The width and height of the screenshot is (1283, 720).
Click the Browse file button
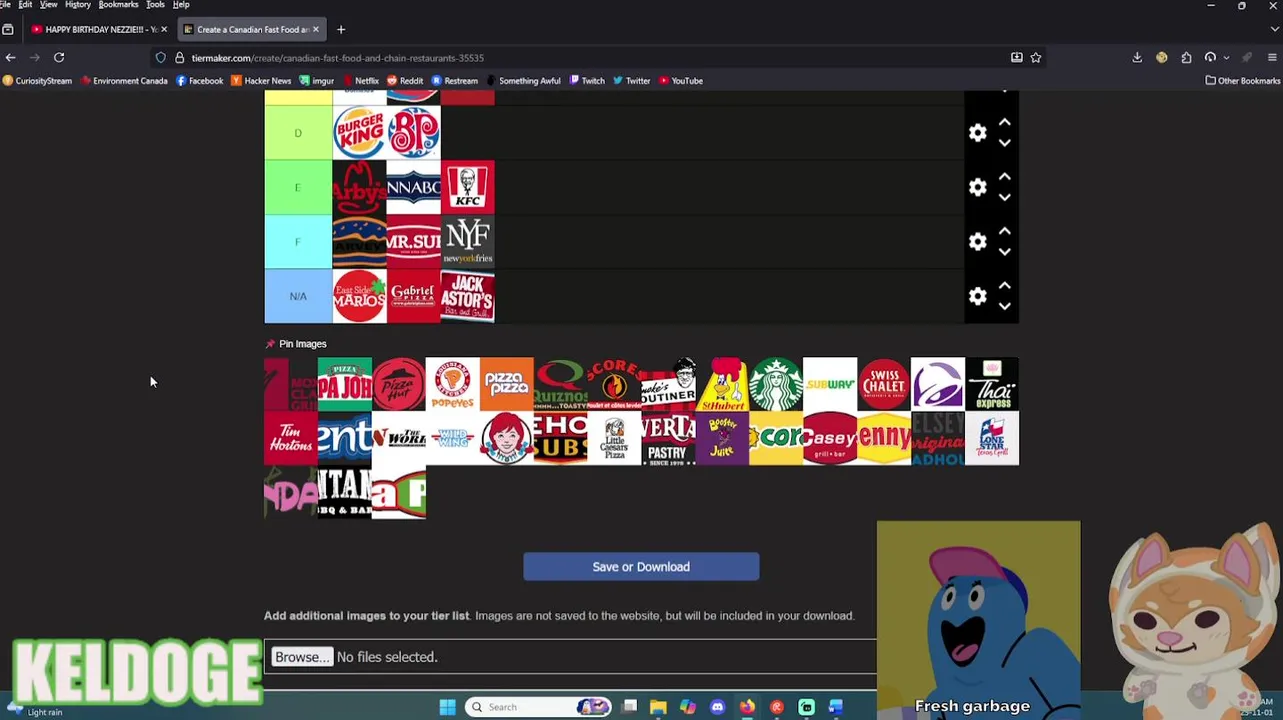[x=301, y=657]
